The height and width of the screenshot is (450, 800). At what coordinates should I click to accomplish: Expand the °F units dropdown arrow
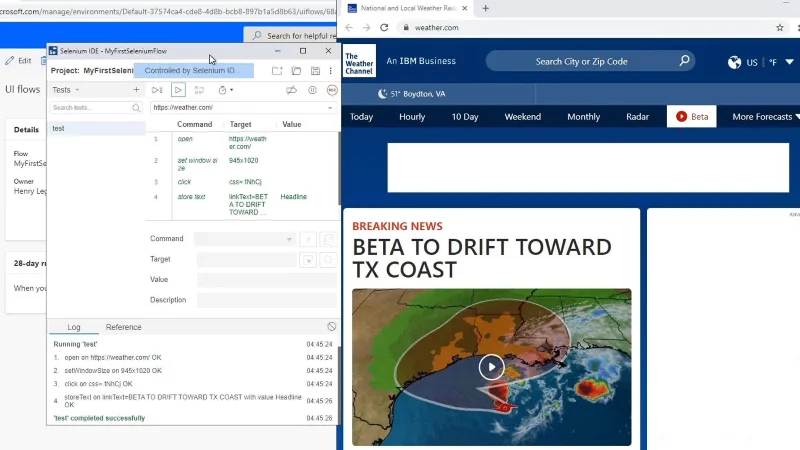pyautogui.click(x=789, y=62)
